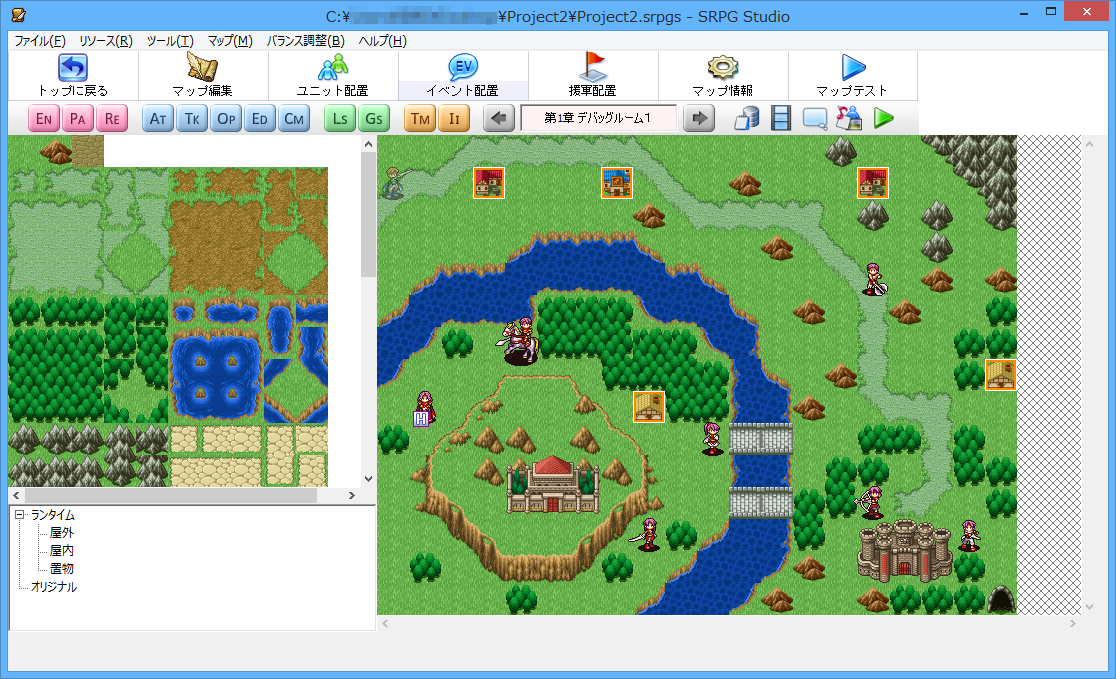Pick the brown mountain tile atop palette
Screen dimensions: 1116x679
tap(56, 151)
